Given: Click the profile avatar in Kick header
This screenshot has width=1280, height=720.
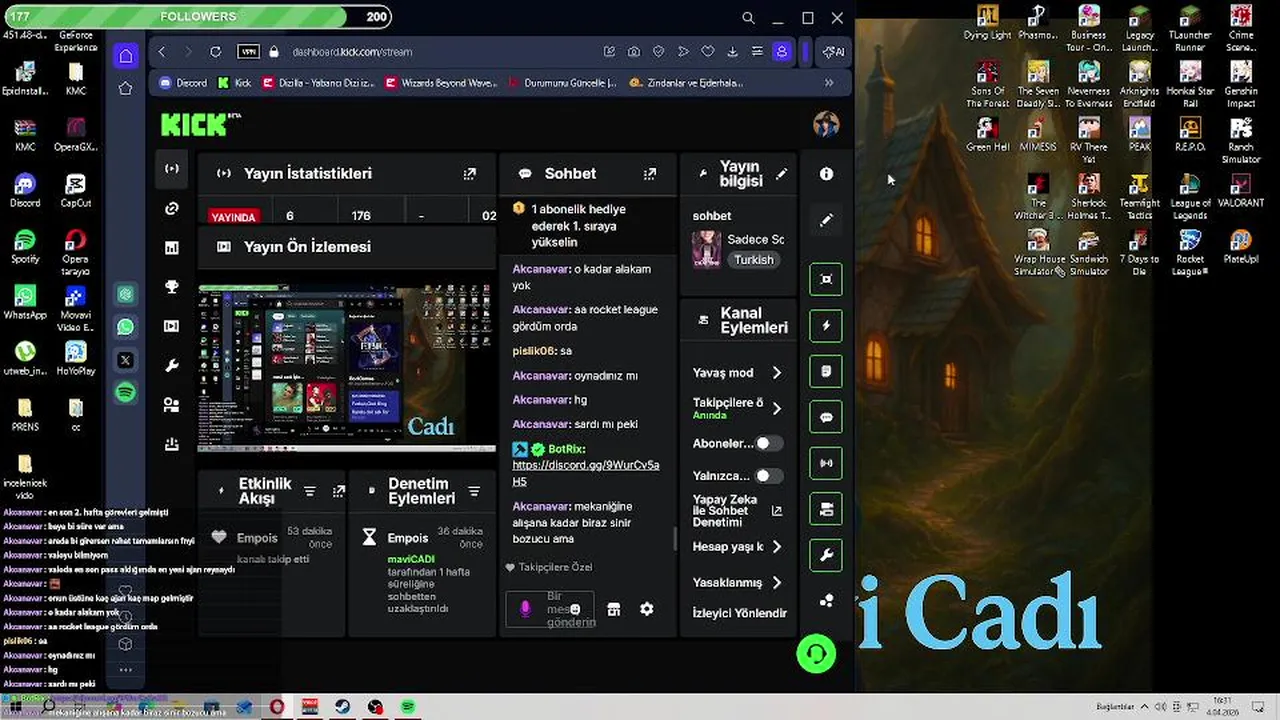Looking at the screenshot, I should pos(826,124).
